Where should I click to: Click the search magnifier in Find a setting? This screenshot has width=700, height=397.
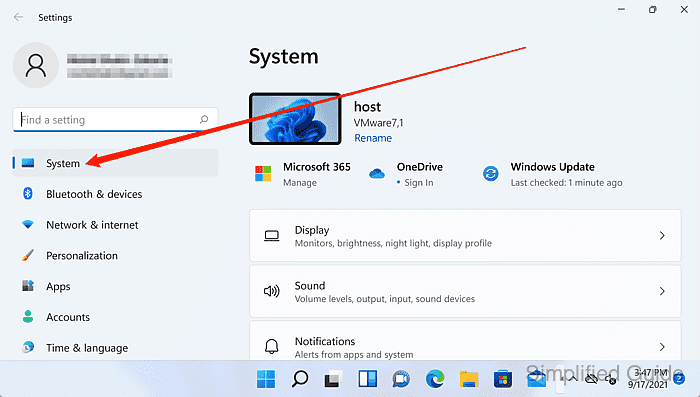204,119
